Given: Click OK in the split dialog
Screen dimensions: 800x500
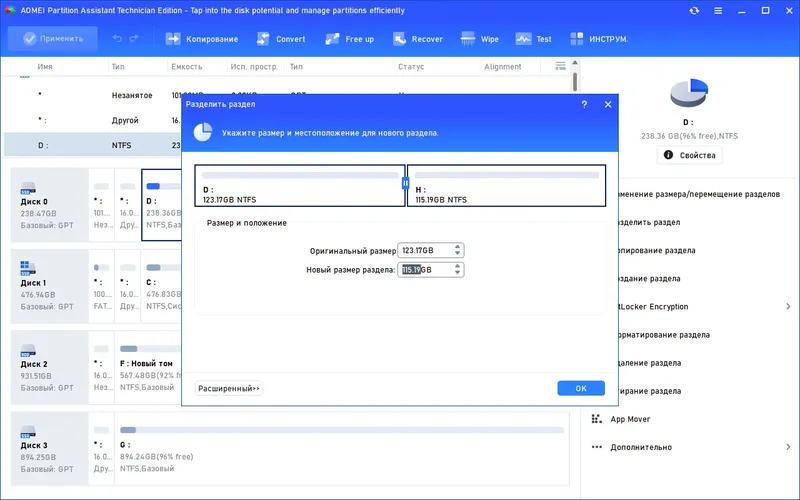Looking at the screenshot, I should point(581,388).
